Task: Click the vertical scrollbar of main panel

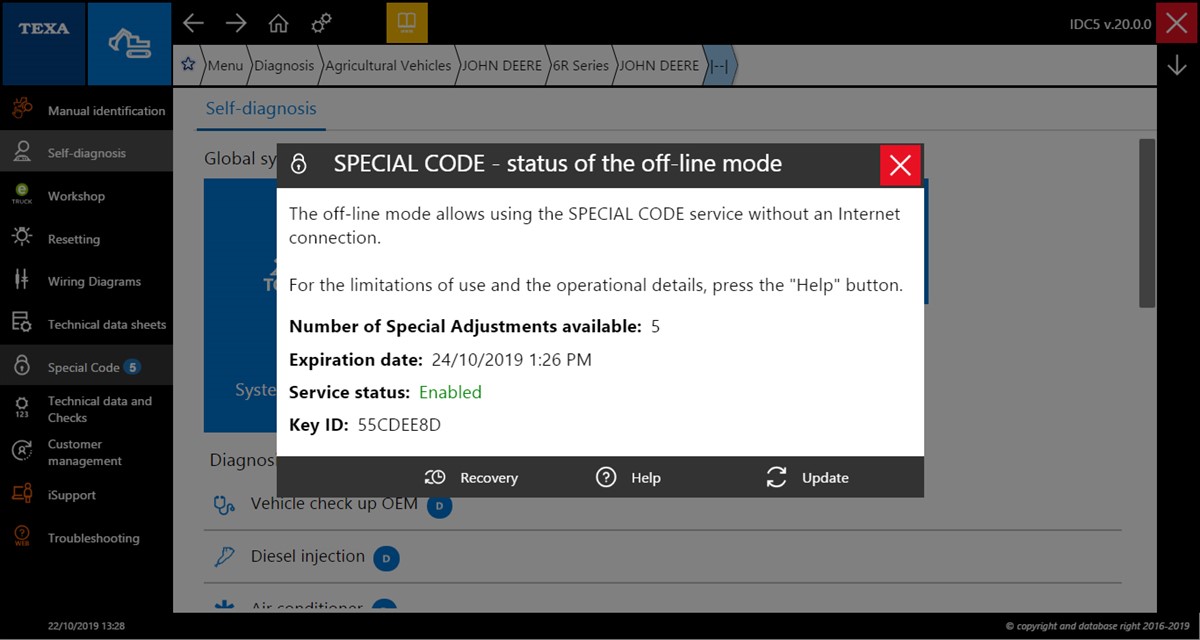Action: 1147,223
